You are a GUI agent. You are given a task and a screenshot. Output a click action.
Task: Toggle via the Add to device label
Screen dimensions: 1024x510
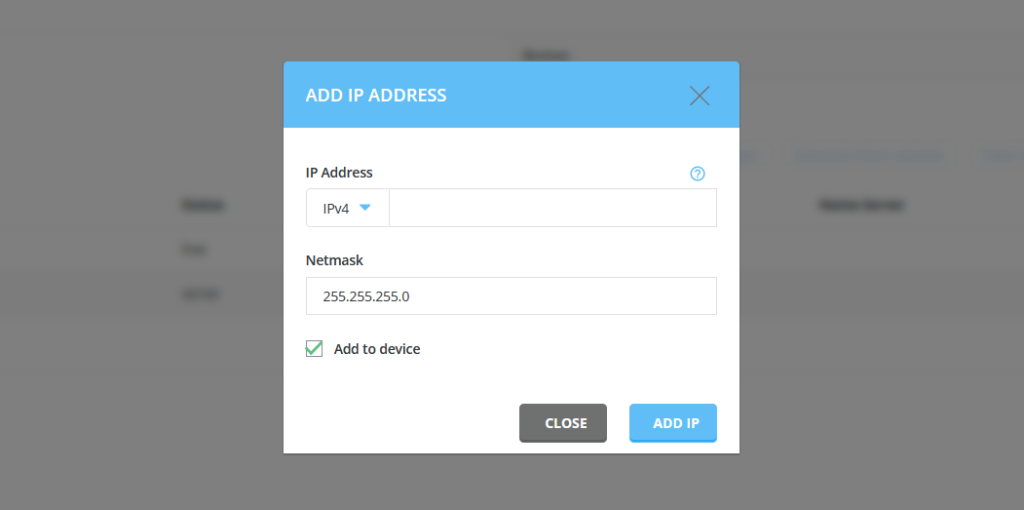point(377,349)
